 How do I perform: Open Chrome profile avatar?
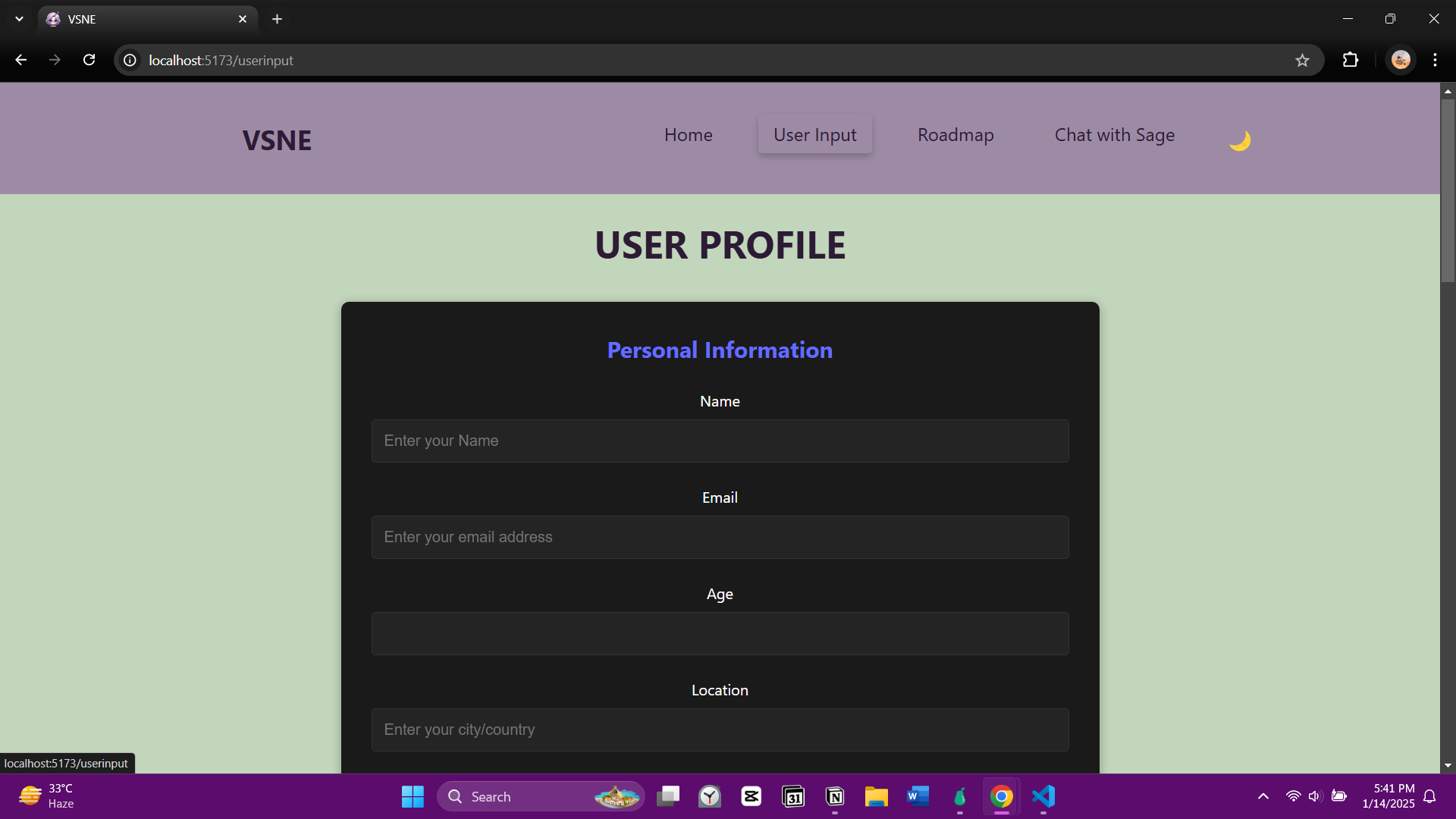(1401, 60)
